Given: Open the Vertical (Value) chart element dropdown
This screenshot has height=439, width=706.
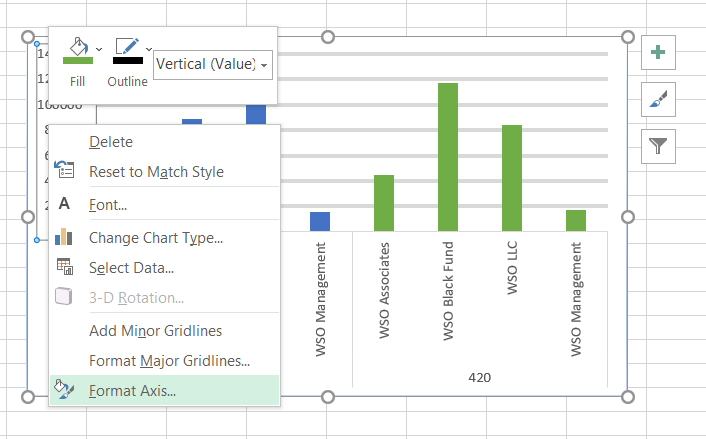Looking at the screenshot, I should (212, 64).
